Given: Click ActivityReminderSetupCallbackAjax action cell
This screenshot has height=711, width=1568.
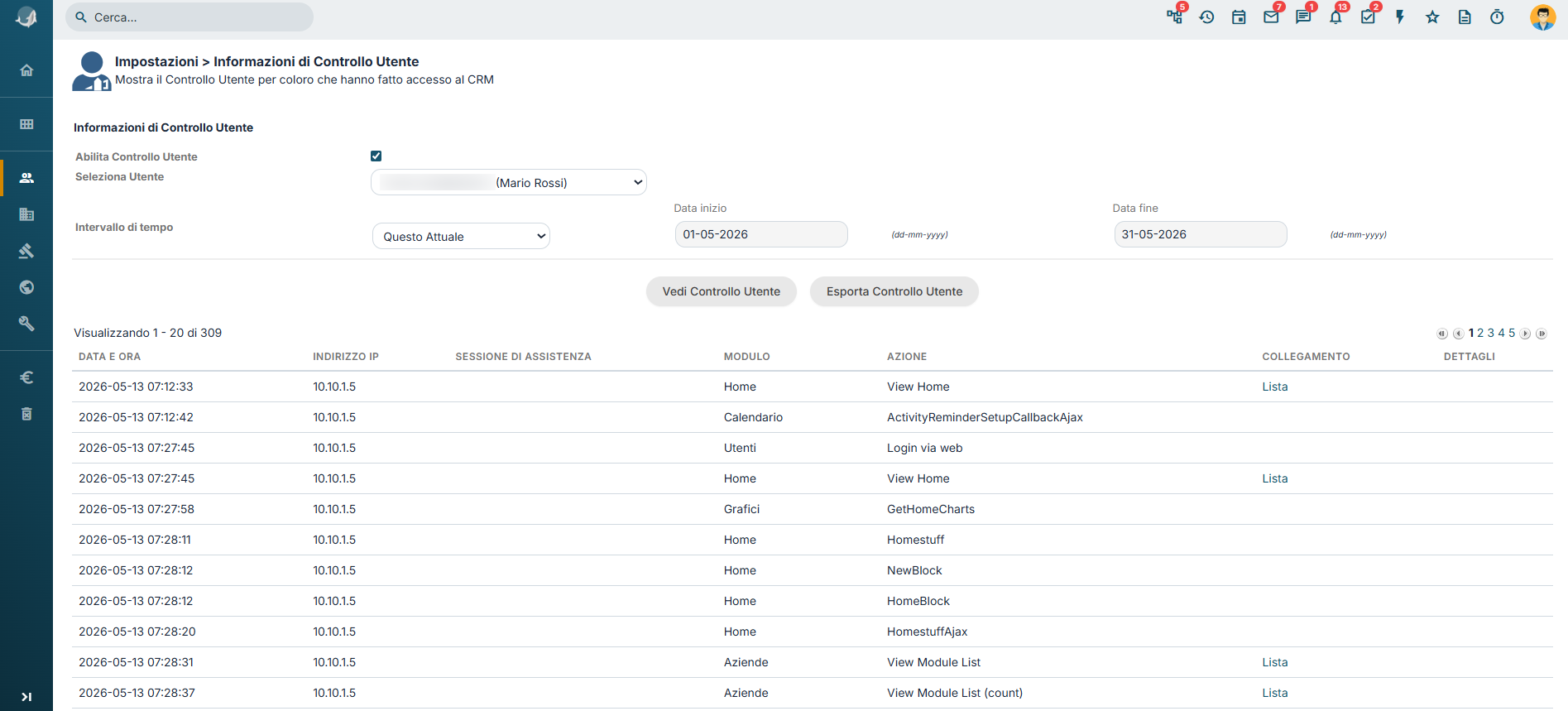Looking at the screenshot, I should point(985,417).
